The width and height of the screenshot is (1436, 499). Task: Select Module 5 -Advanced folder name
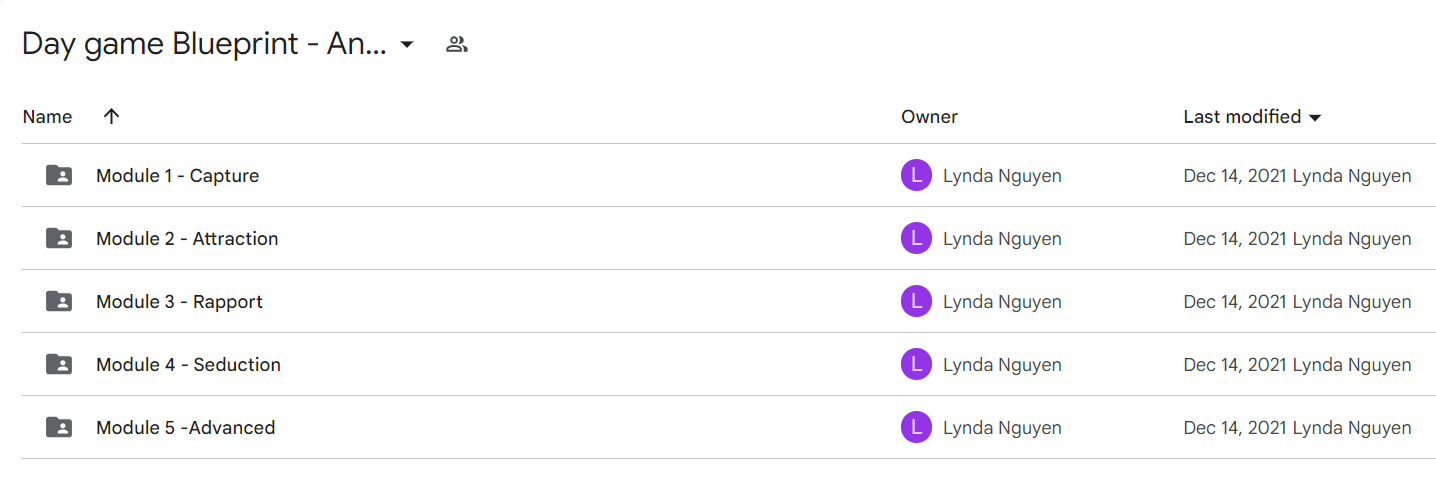click(185, 428)
